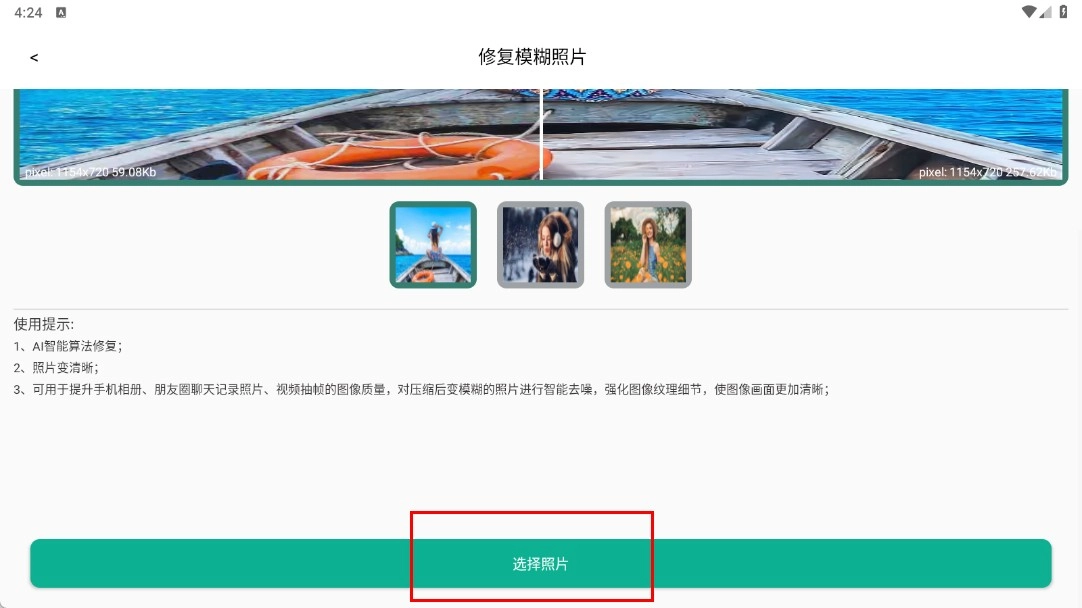Tap the cellular signal icon
This screenshot has width=1082, height=608.
[1045, 12]
